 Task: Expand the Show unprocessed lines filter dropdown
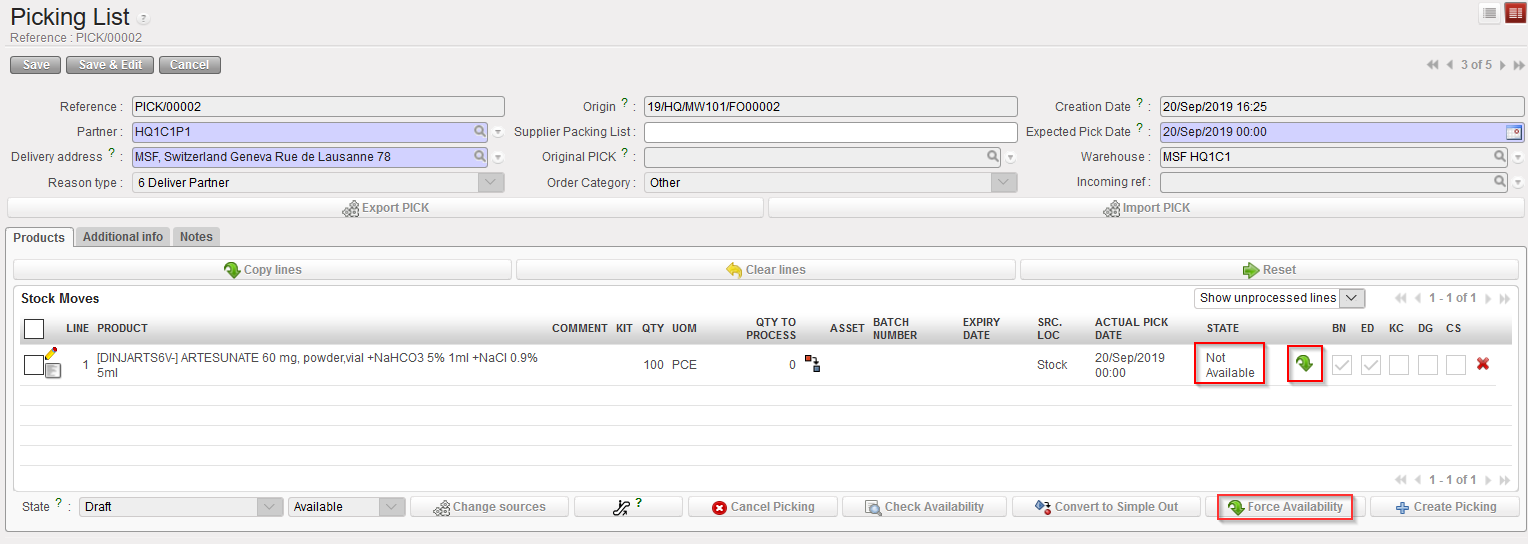(x=1352, y=298)
